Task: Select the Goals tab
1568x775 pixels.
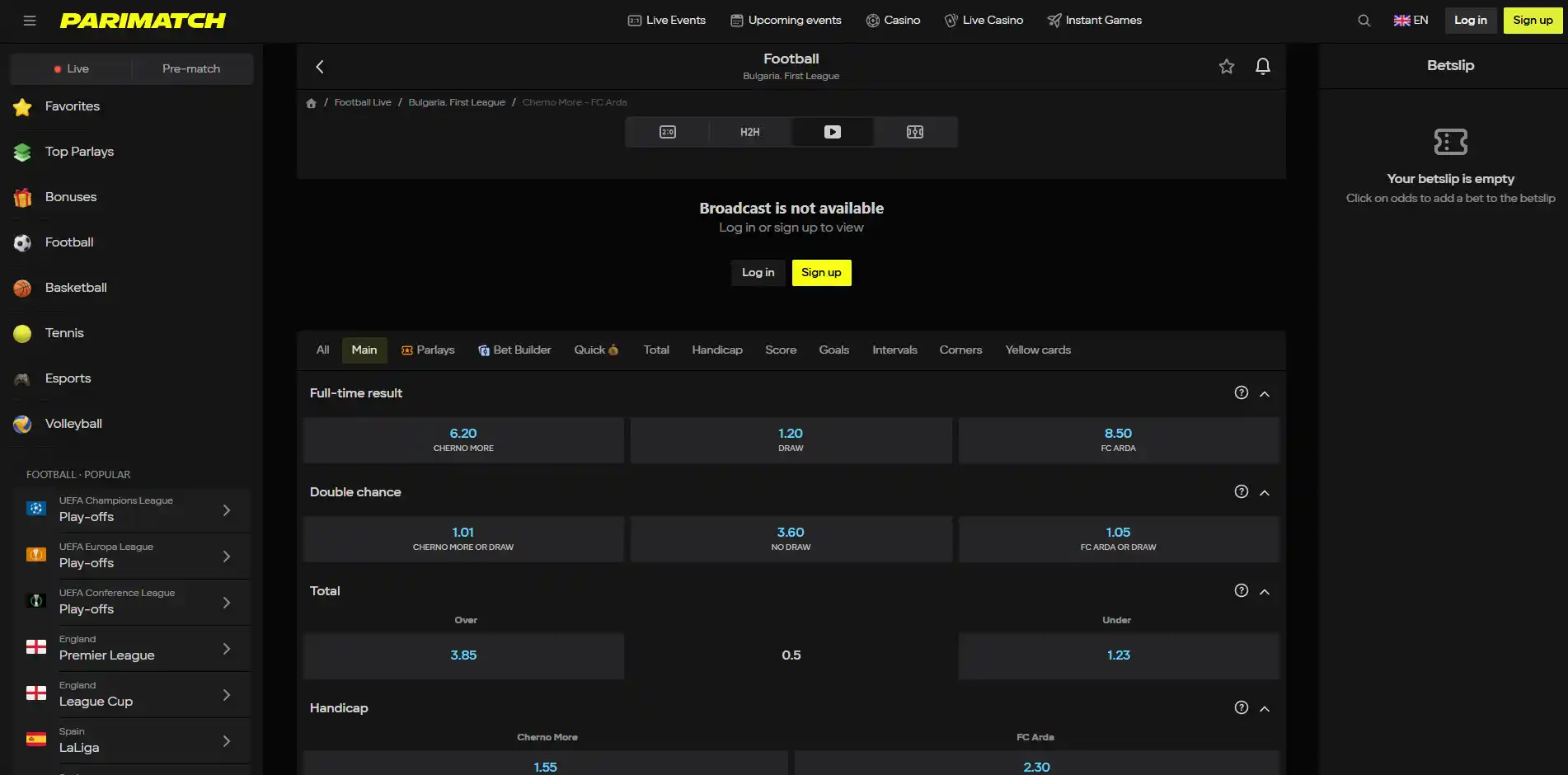Action: [834, 350]
